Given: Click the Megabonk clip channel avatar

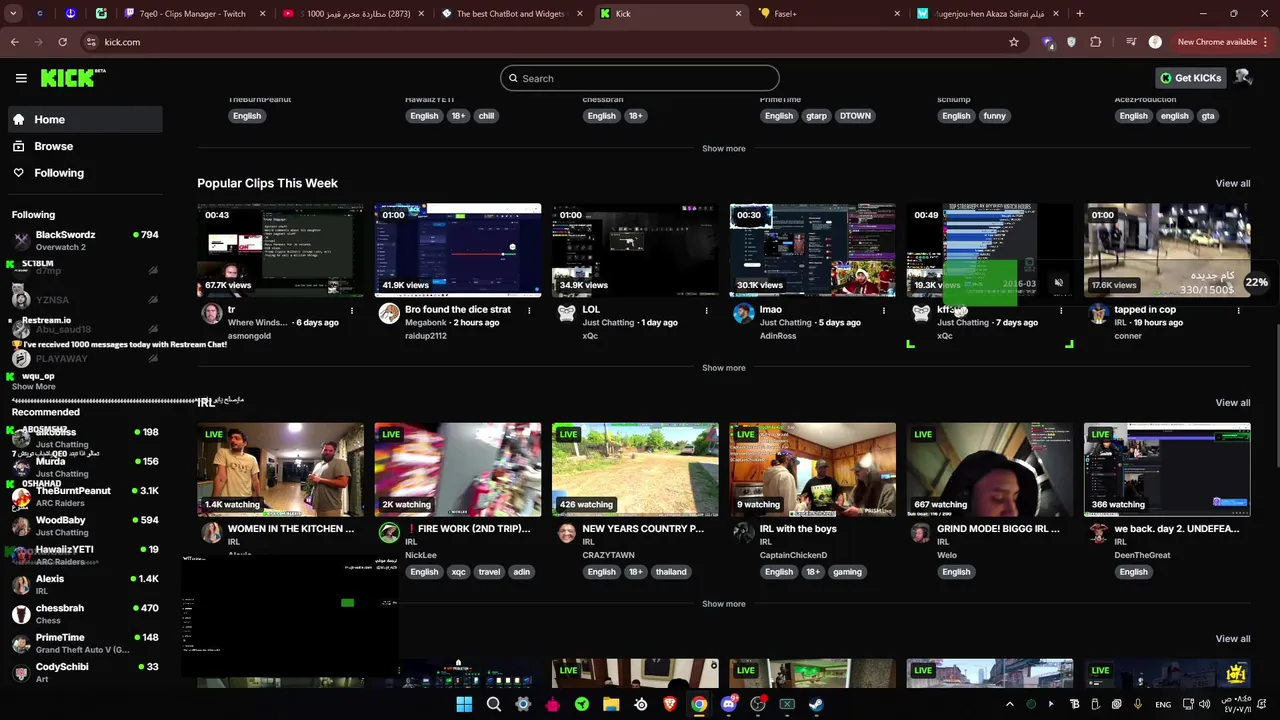Looking at the screenshot, I should click(x=389, y=314).
